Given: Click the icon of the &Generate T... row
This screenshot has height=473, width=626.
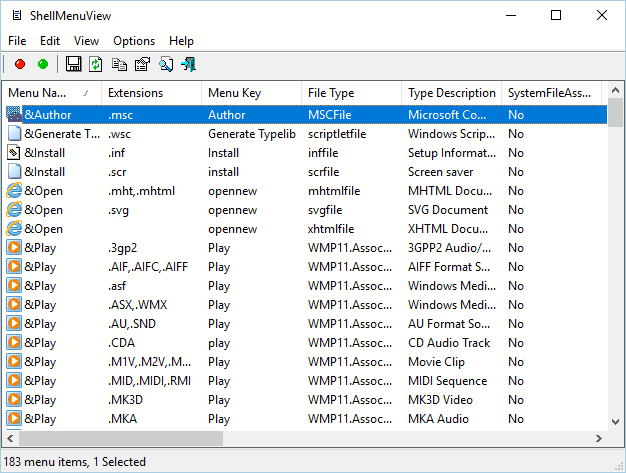Looking at the screenshot, I should click(x=14, y=133).
